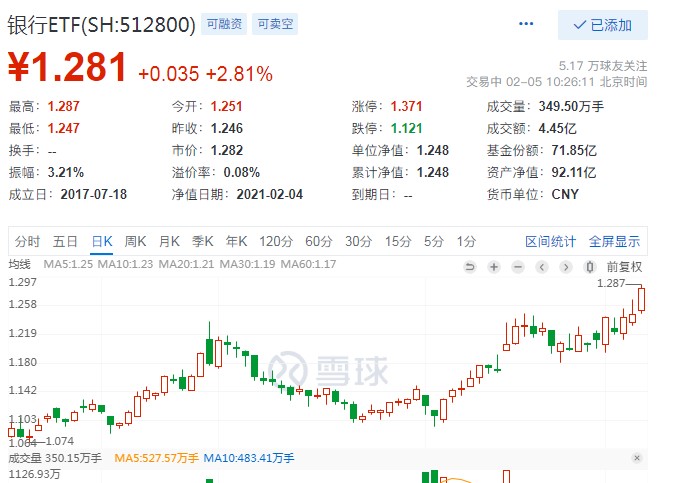Click the 5.17 万球友关注 followers text
Viewport: 679px width, 483px height.
click(603, 66)
